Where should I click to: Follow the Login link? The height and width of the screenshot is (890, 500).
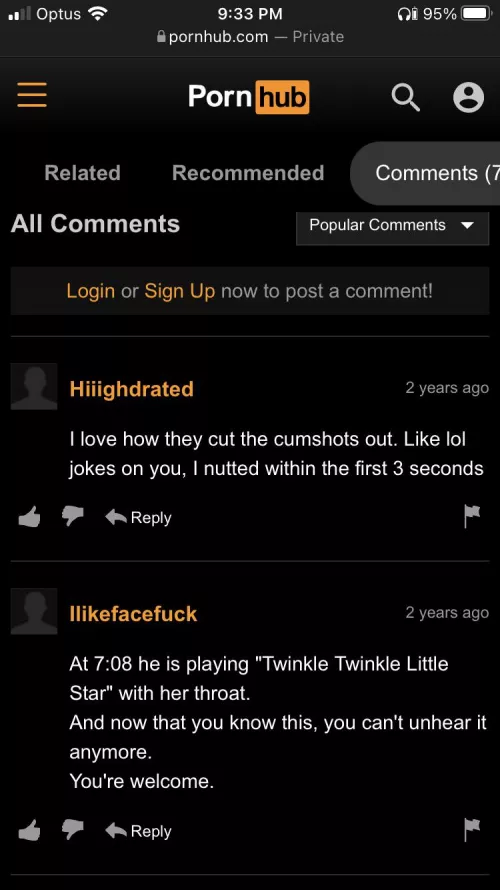coord(90,291)
